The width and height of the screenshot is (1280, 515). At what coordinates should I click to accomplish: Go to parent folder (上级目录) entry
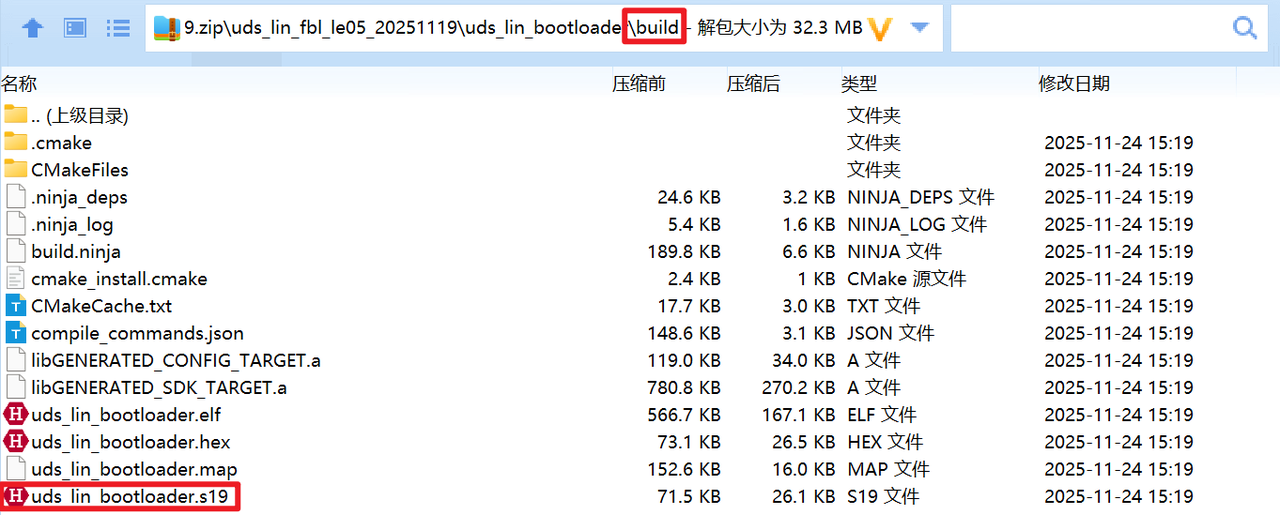79,116
